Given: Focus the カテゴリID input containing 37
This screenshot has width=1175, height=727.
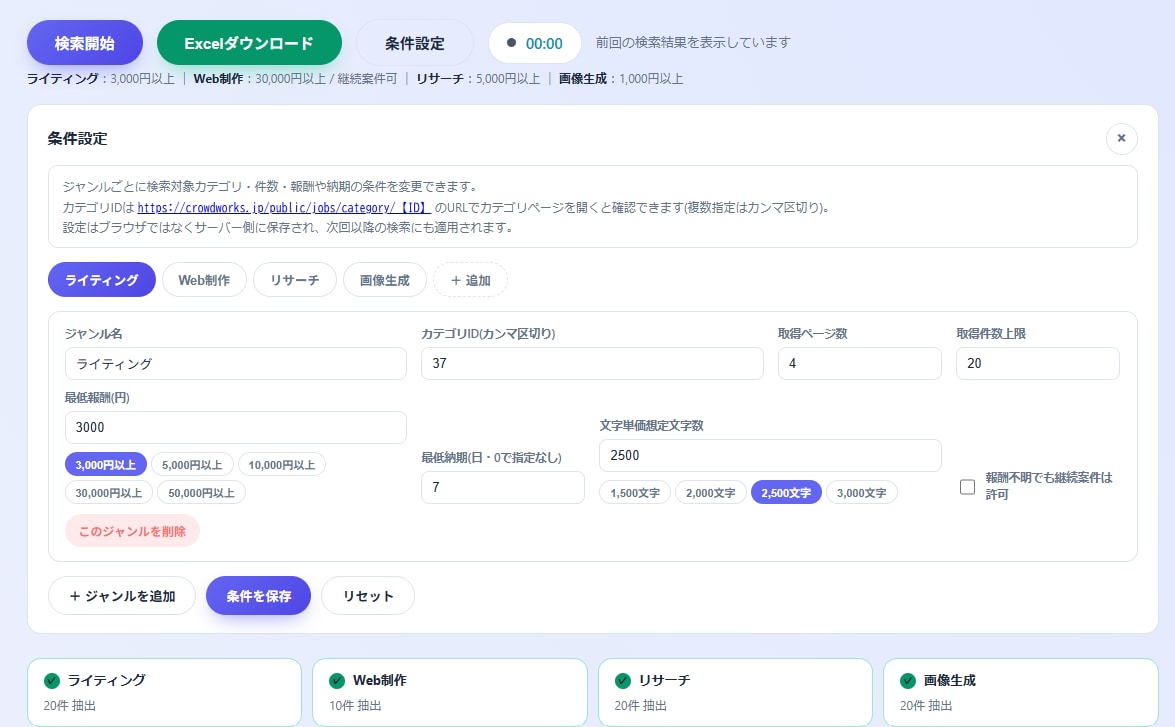Looking at the screenshot, I should point(592,364).
